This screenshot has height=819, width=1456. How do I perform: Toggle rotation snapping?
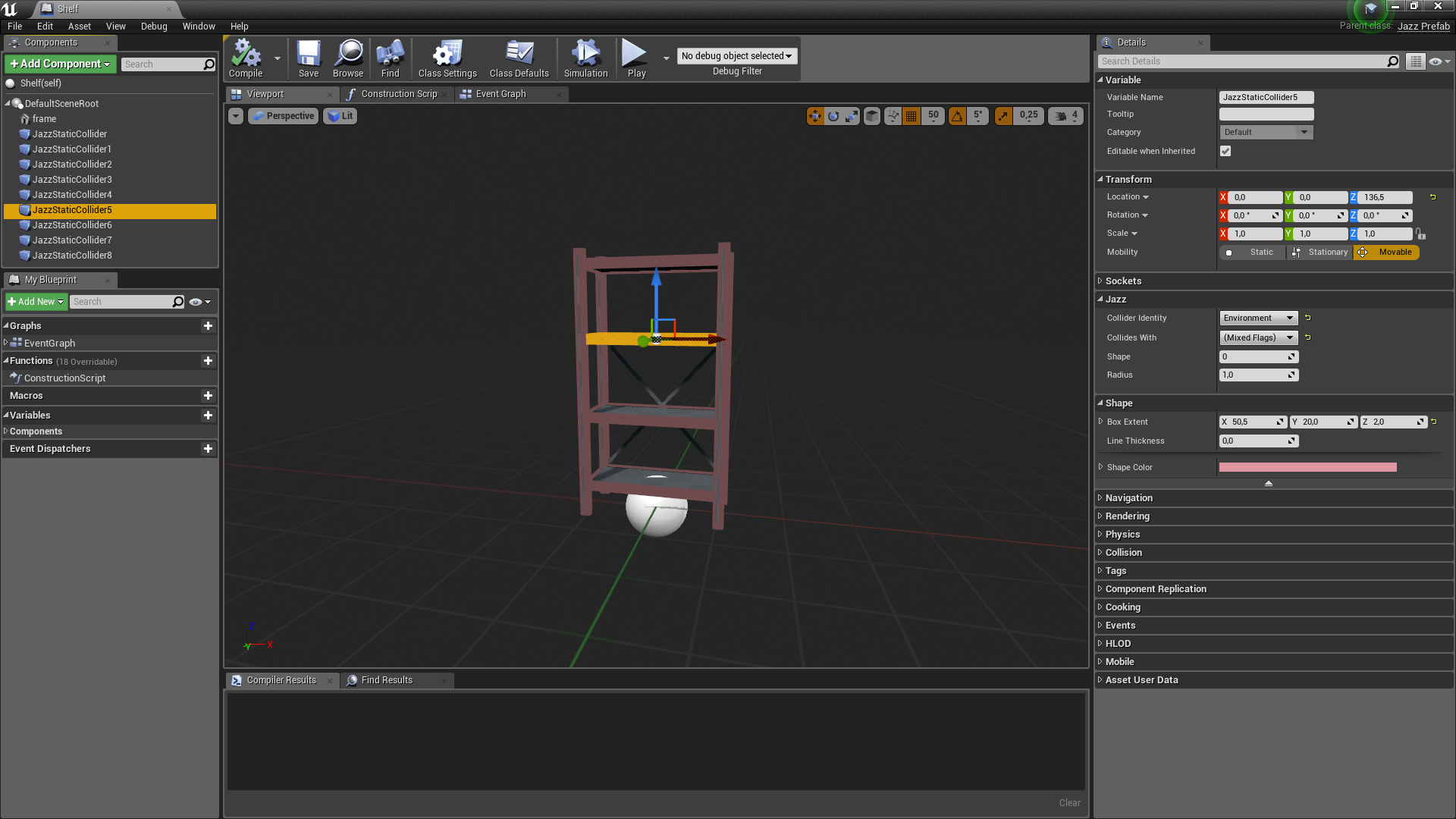957,116
